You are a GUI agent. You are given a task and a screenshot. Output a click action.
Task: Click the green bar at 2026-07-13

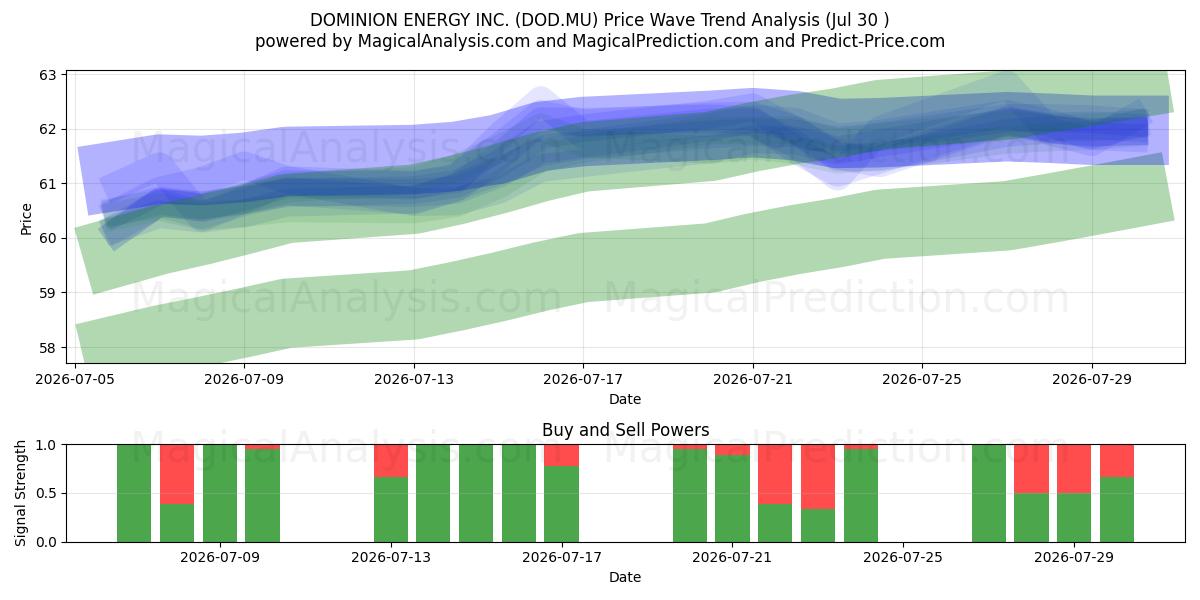(x=391, y=509)
